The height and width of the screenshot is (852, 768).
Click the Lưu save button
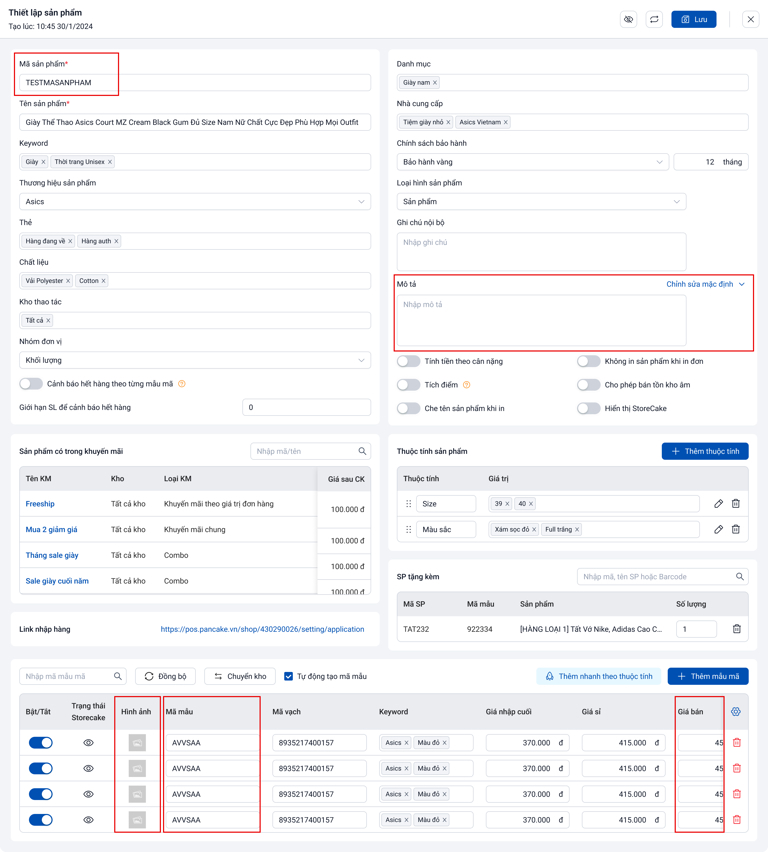[693, 19]
